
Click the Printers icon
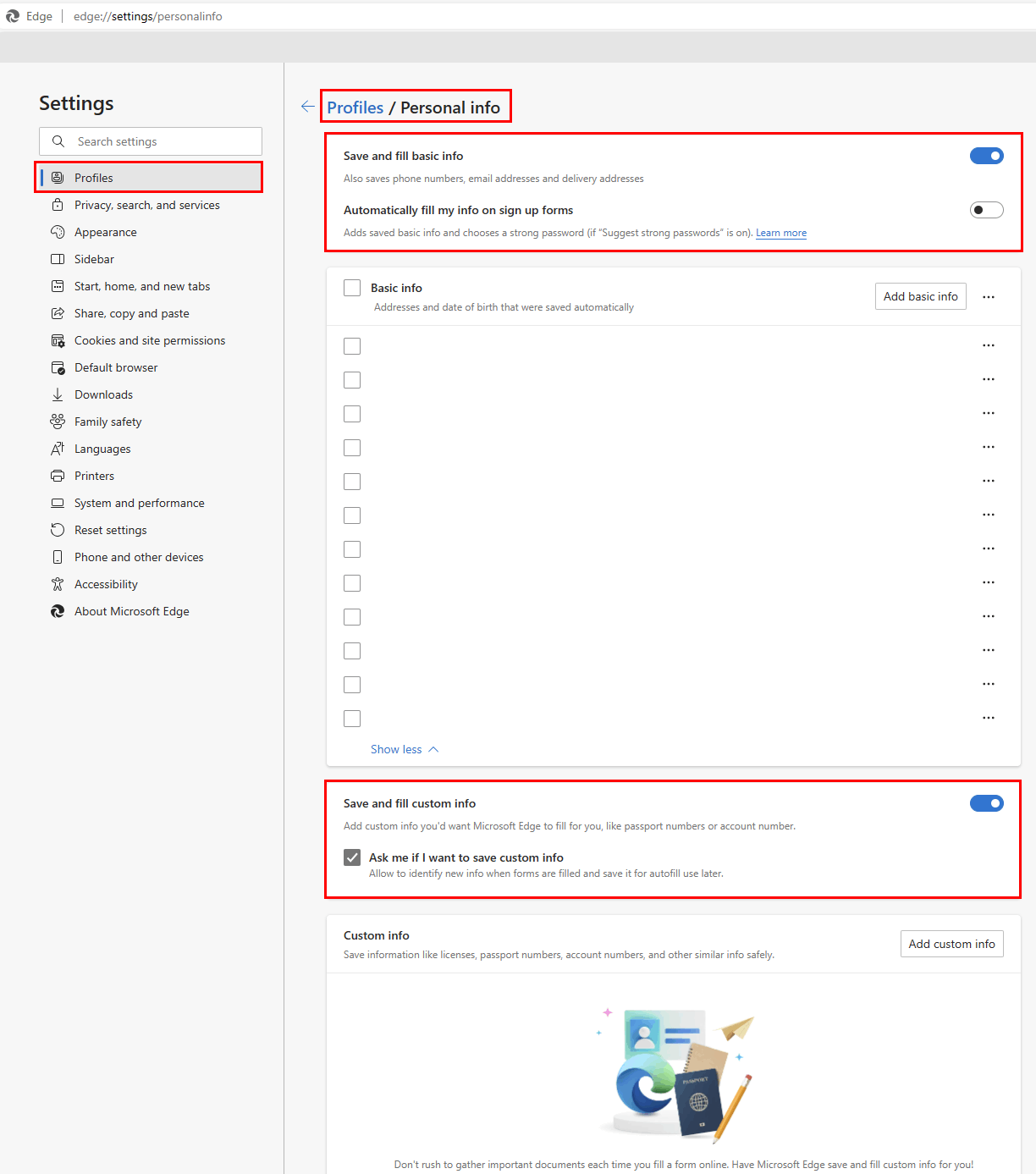pyautogui.click(x=58, y=476)
